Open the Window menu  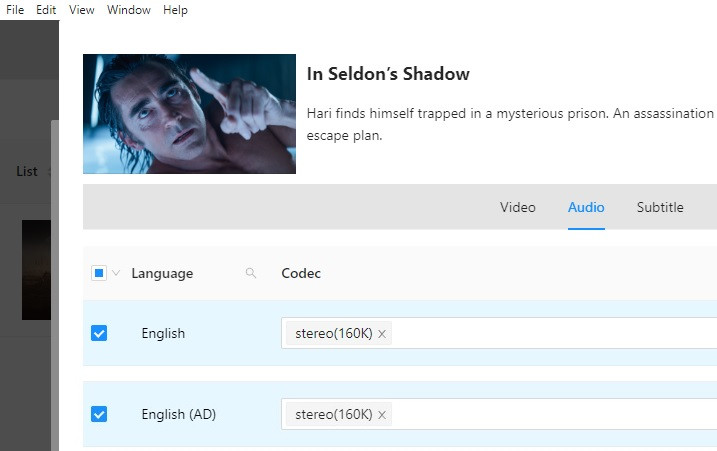[x=129, y=10]
